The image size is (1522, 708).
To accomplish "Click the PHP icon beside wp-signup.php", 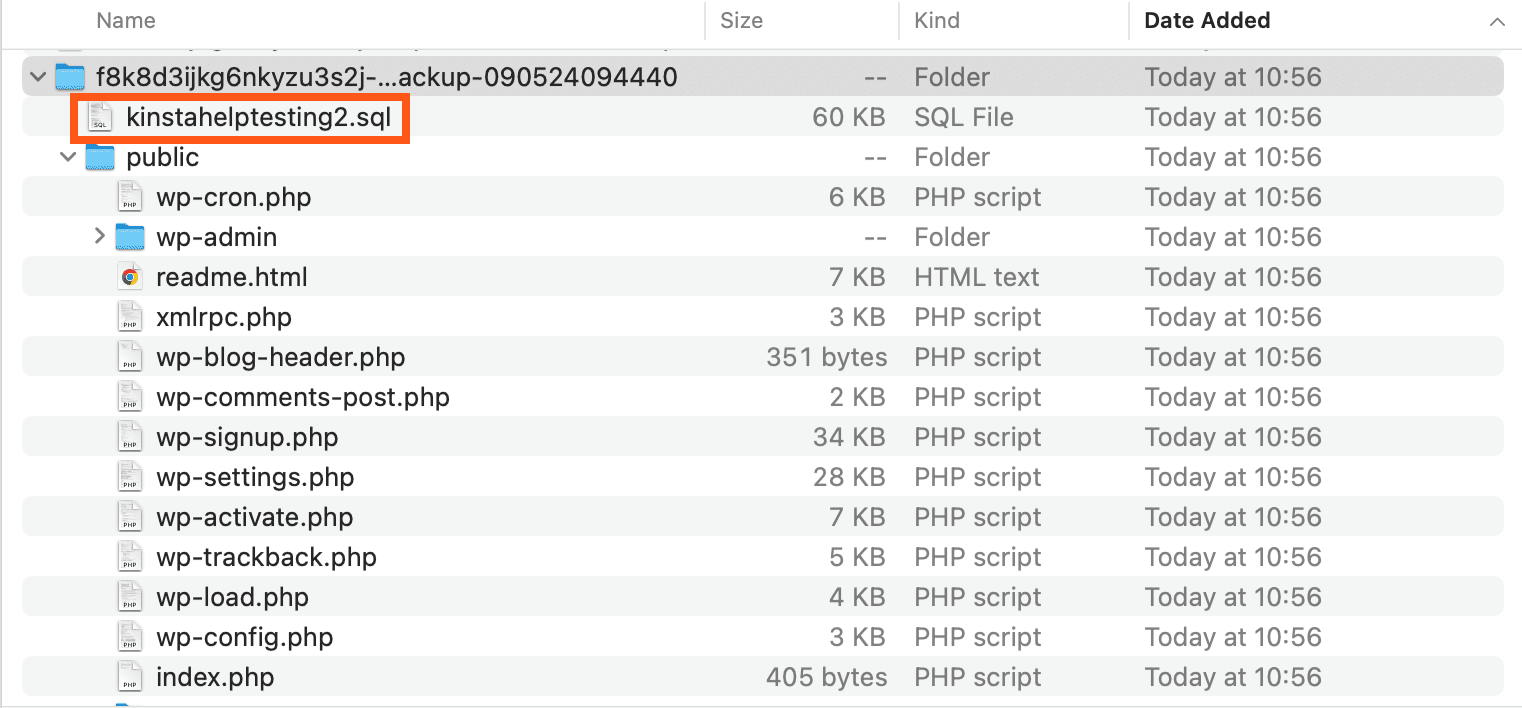I will (130, 436).
